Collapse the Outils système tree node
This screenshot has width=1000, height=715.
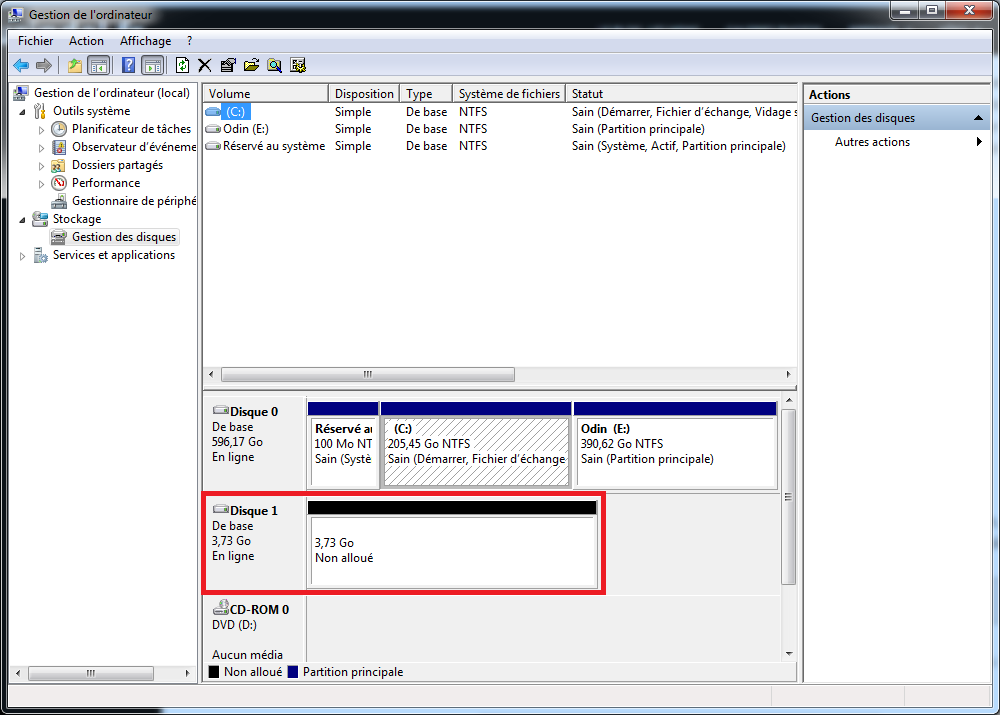tap(23, 111)
